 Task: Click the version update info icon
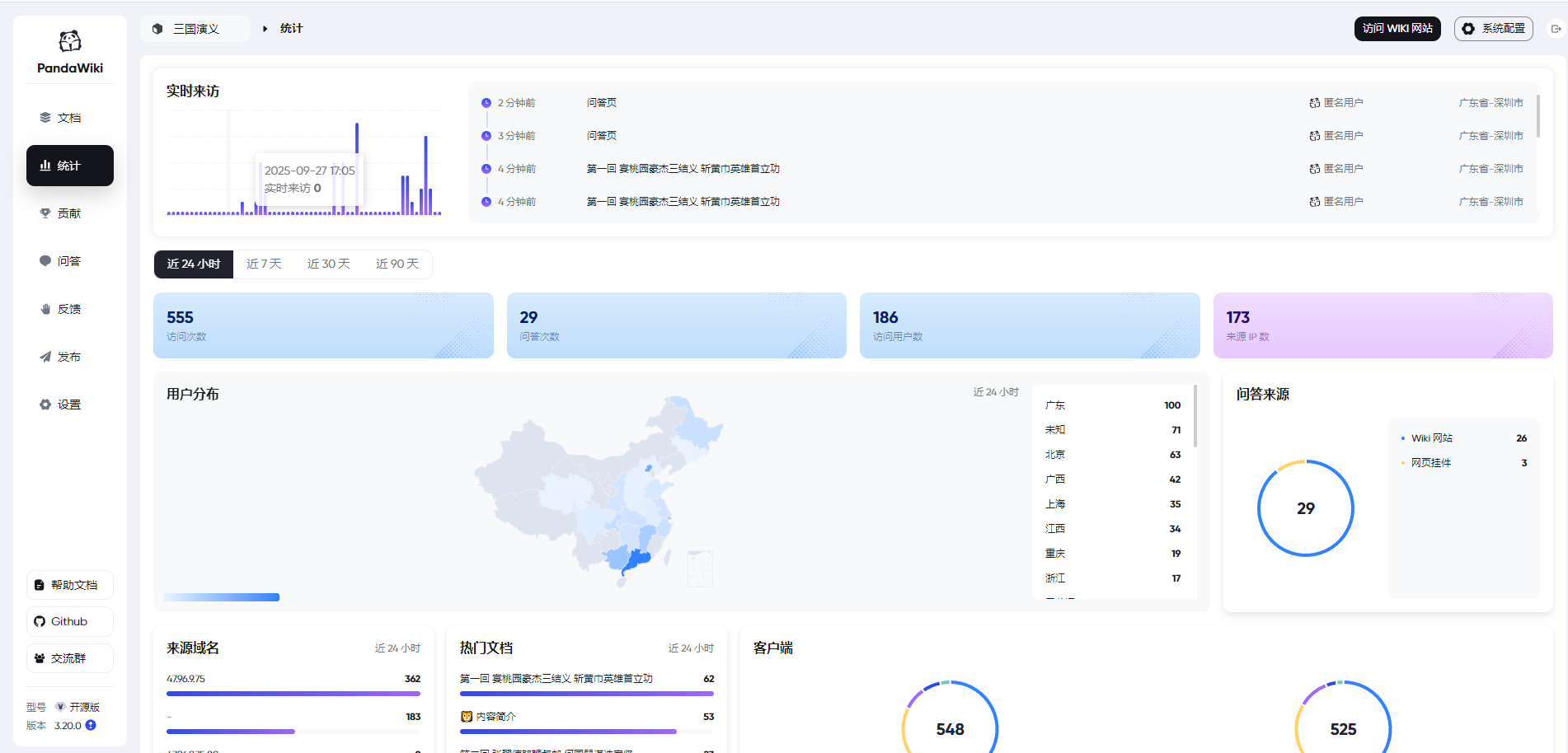tap(91, 725)
